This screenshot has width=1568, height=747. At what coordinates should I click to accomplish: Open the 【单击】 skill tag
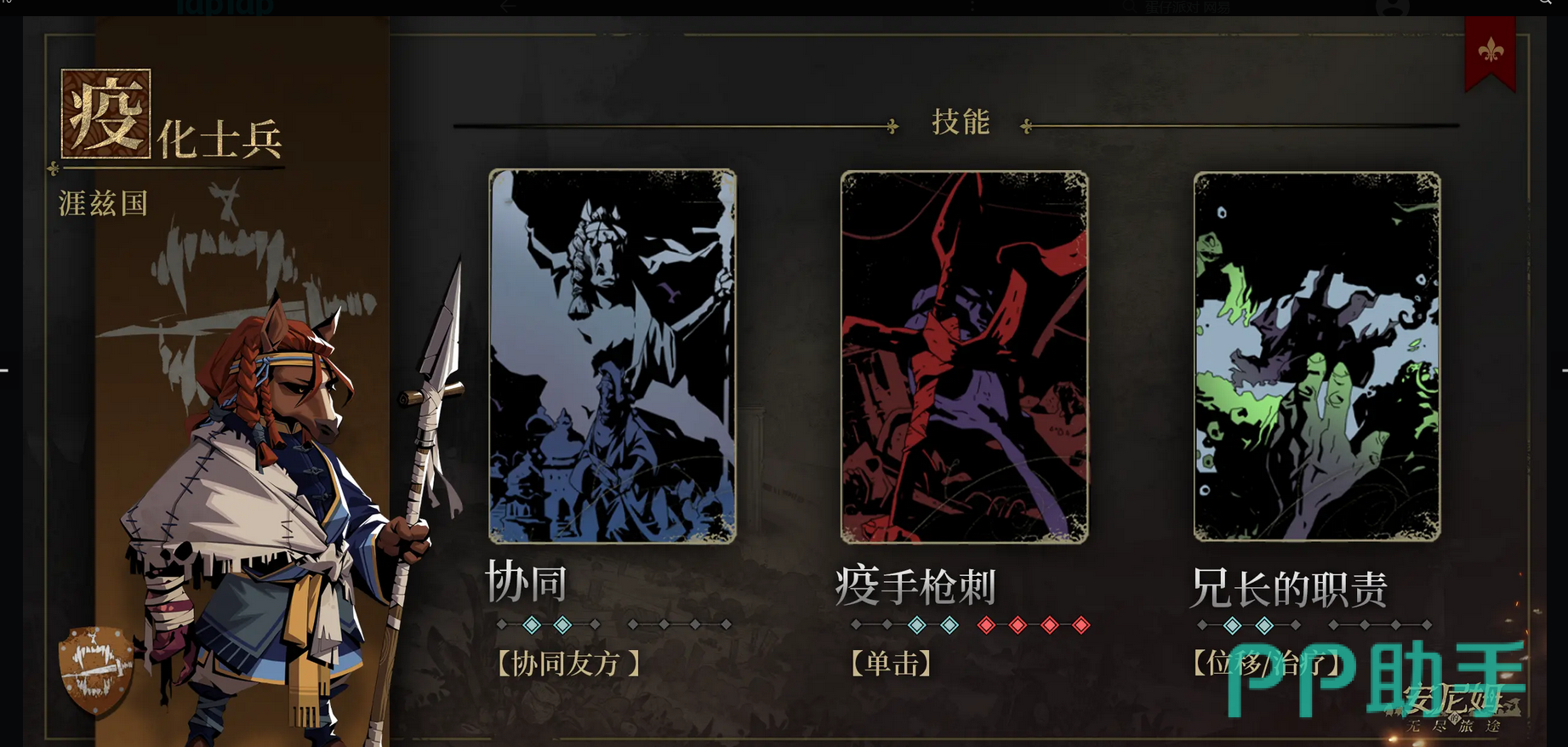(x=890, y=663)
